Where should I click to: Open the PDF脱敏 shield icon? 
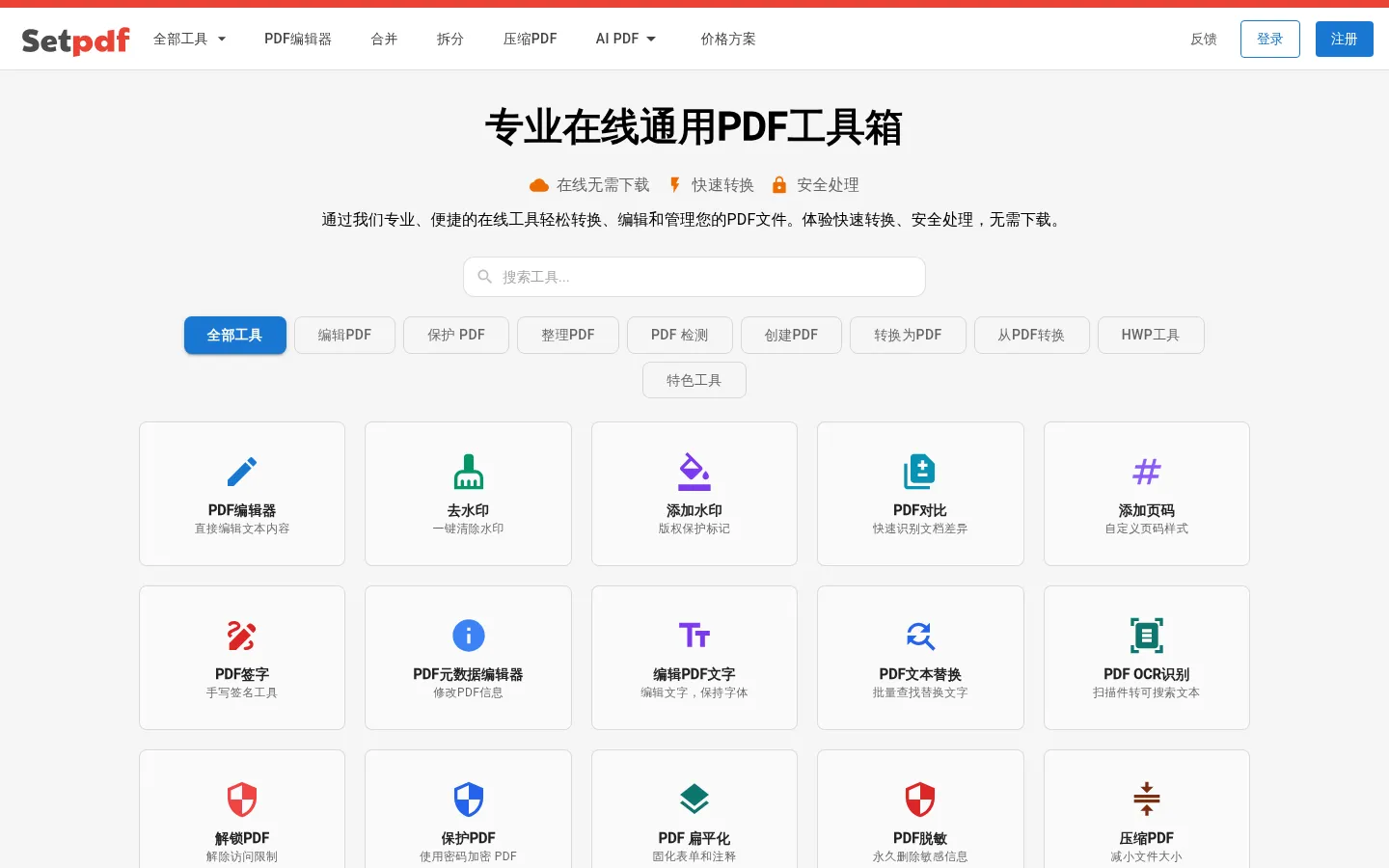[920, 800]
